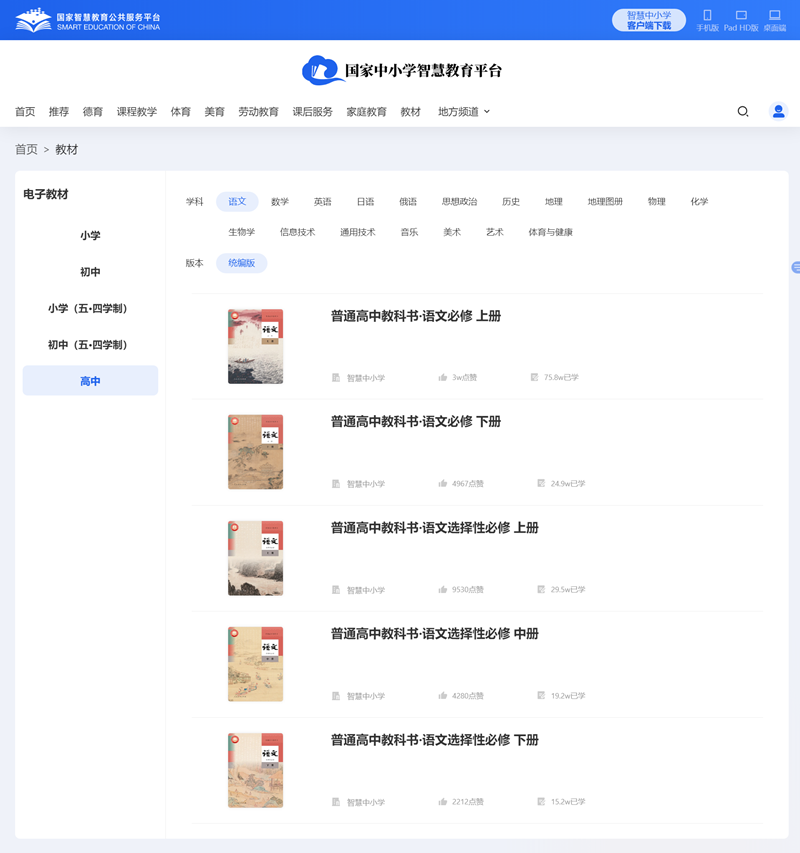The width and height of the screenshot is (800, 853).
Task: Select 高中 in the left sidebar
Action: pyautogui.click(x=90, y=380)
